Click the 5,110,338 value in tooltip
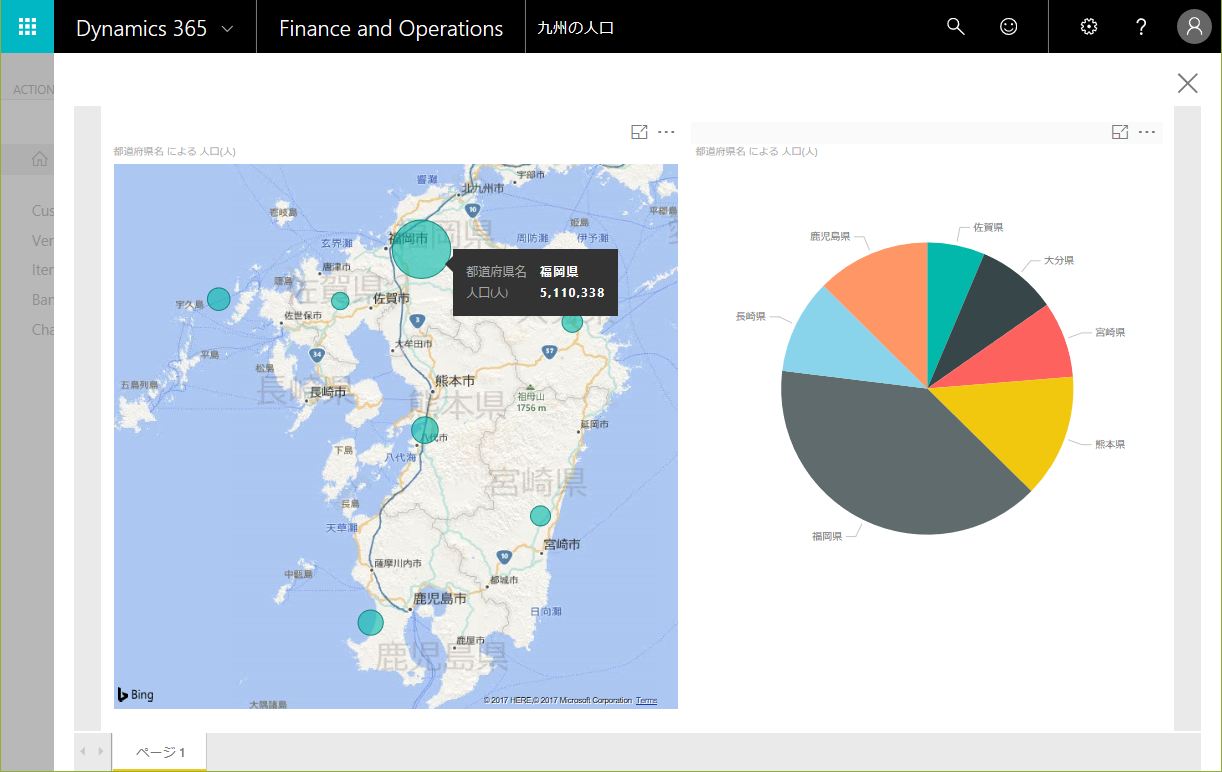 pos(572,293)
